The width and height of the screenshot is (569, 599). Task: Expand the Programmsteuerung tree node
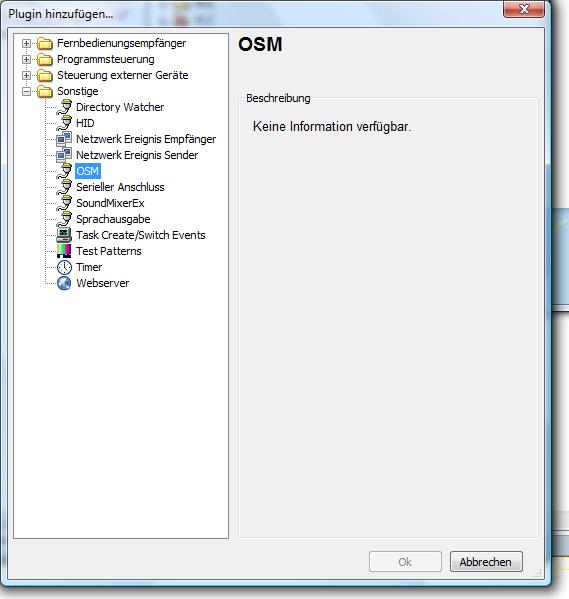pyautogui.click(x=26, y=60)
